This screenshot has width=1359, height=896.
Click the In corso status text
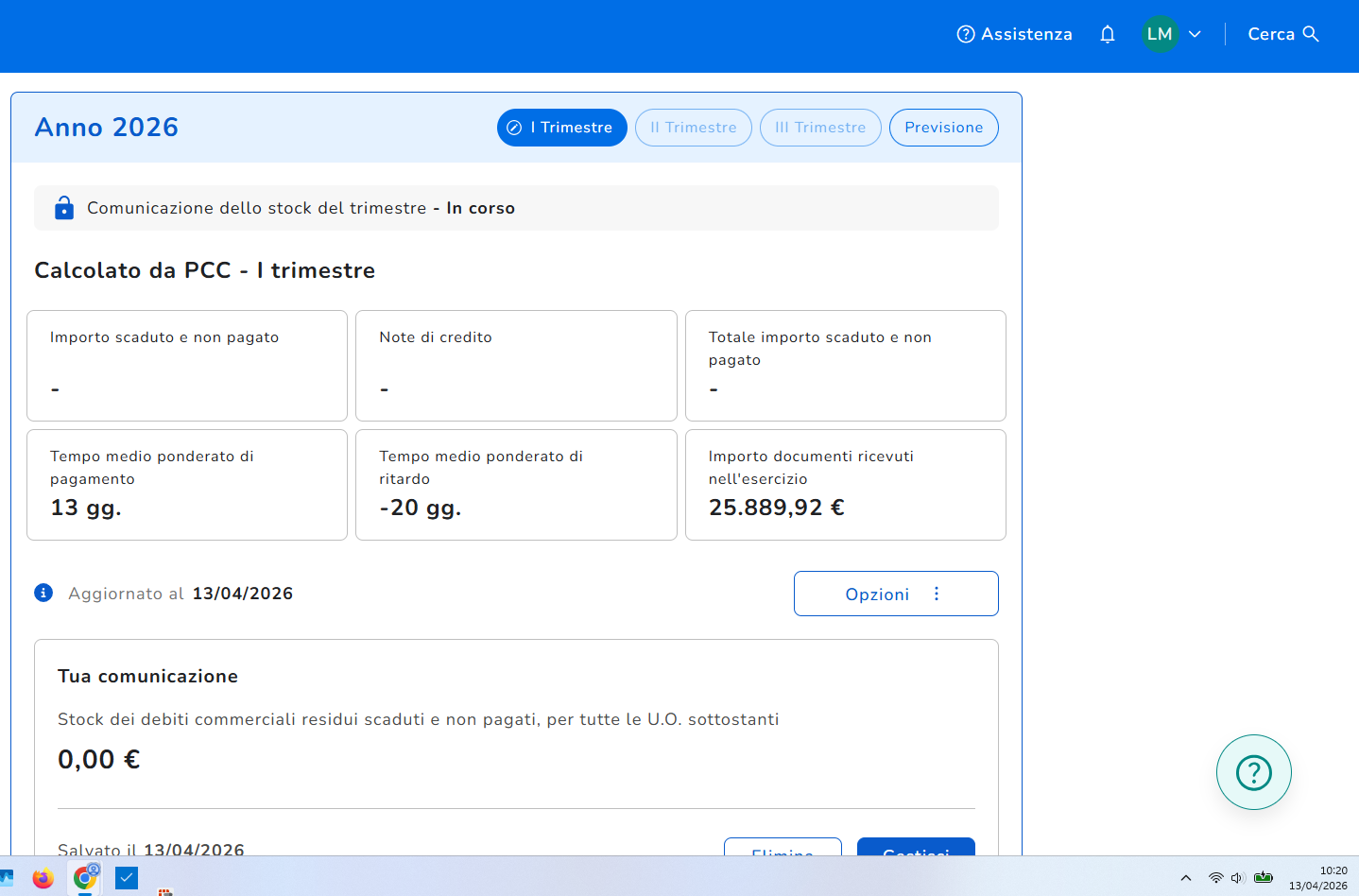pyautogui.click(x=481, y=208)
